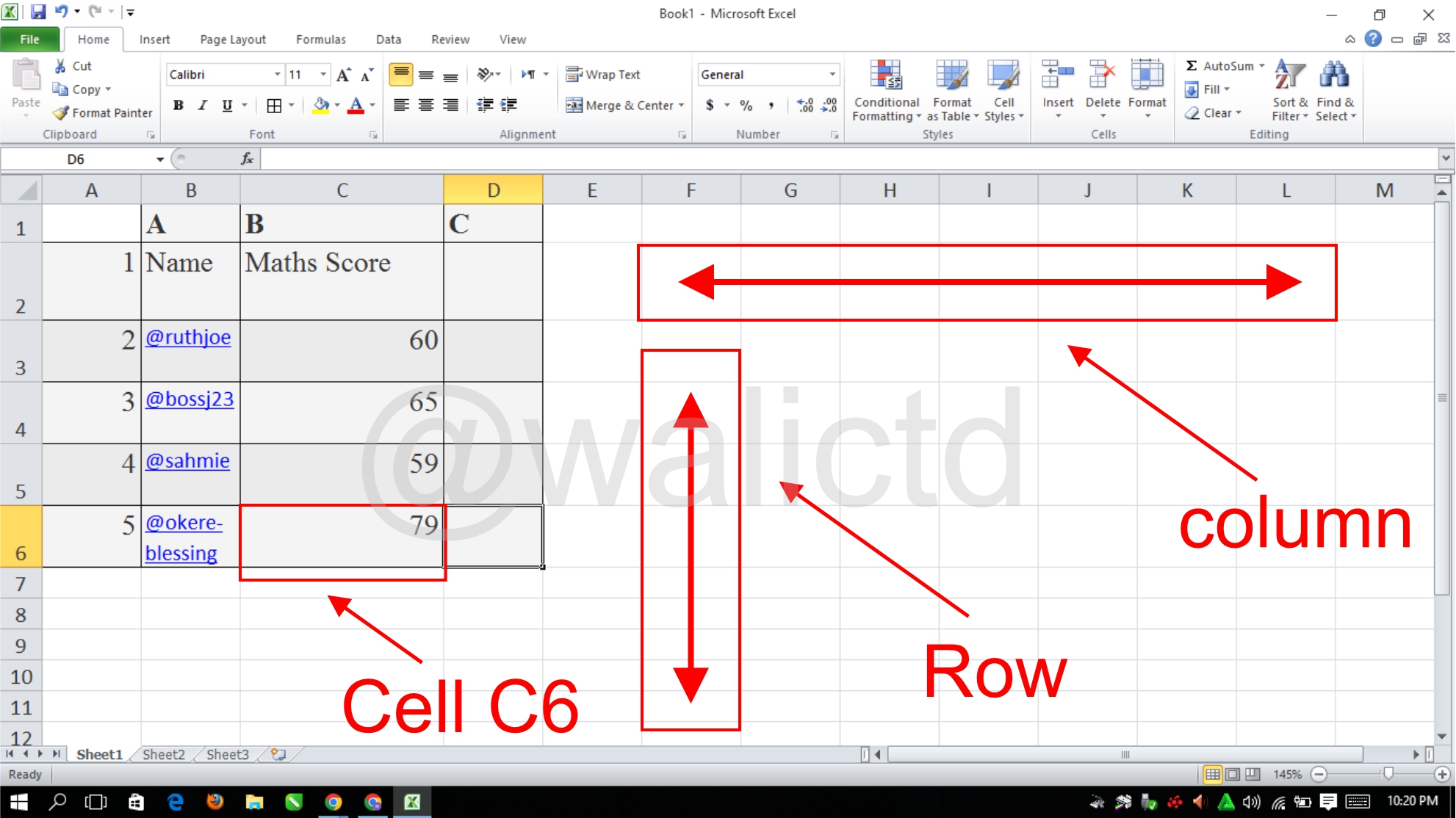Decrease the cell indent

click(485, 106)
